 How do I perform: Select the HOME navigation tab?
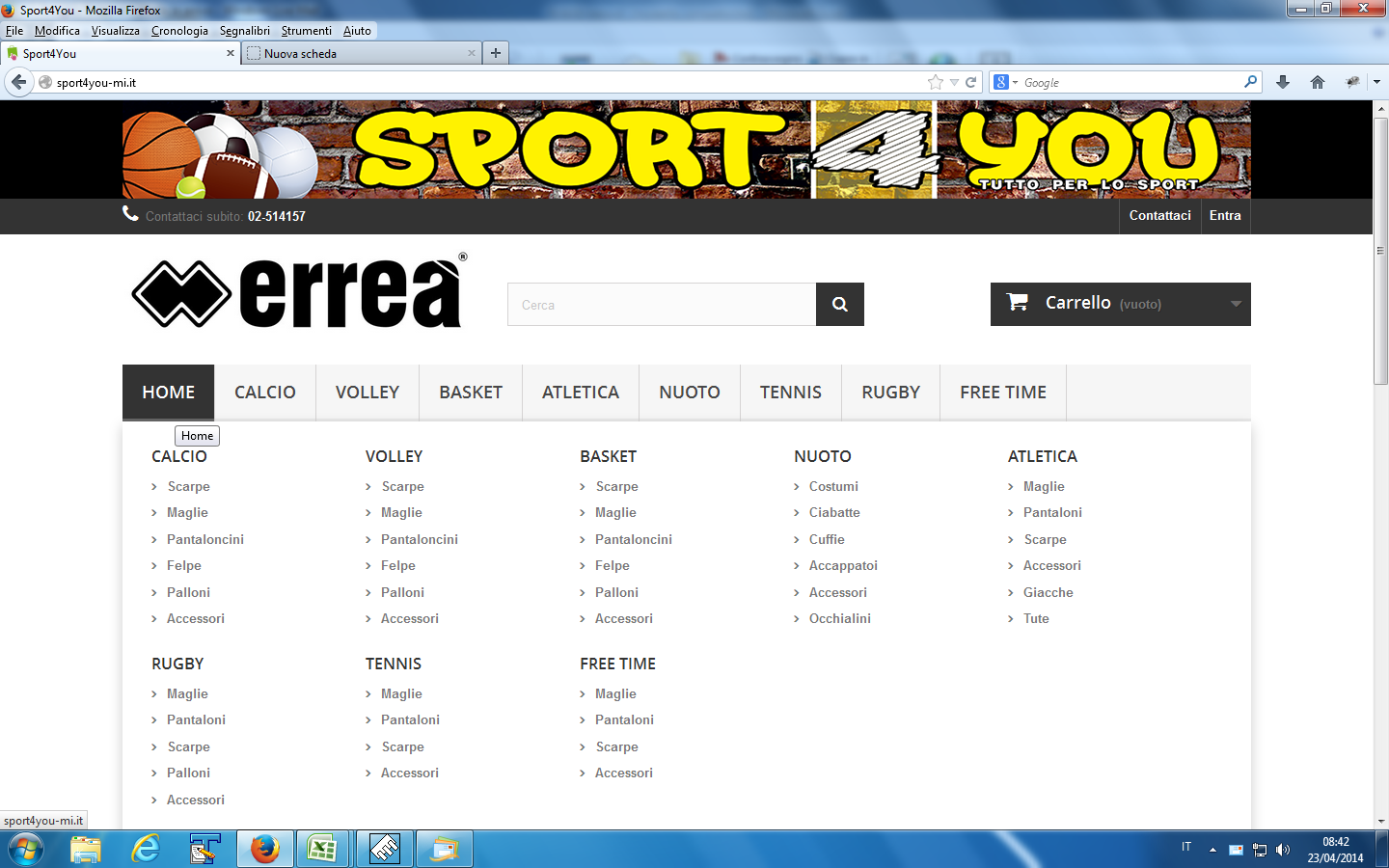click(x=169, y=393)
